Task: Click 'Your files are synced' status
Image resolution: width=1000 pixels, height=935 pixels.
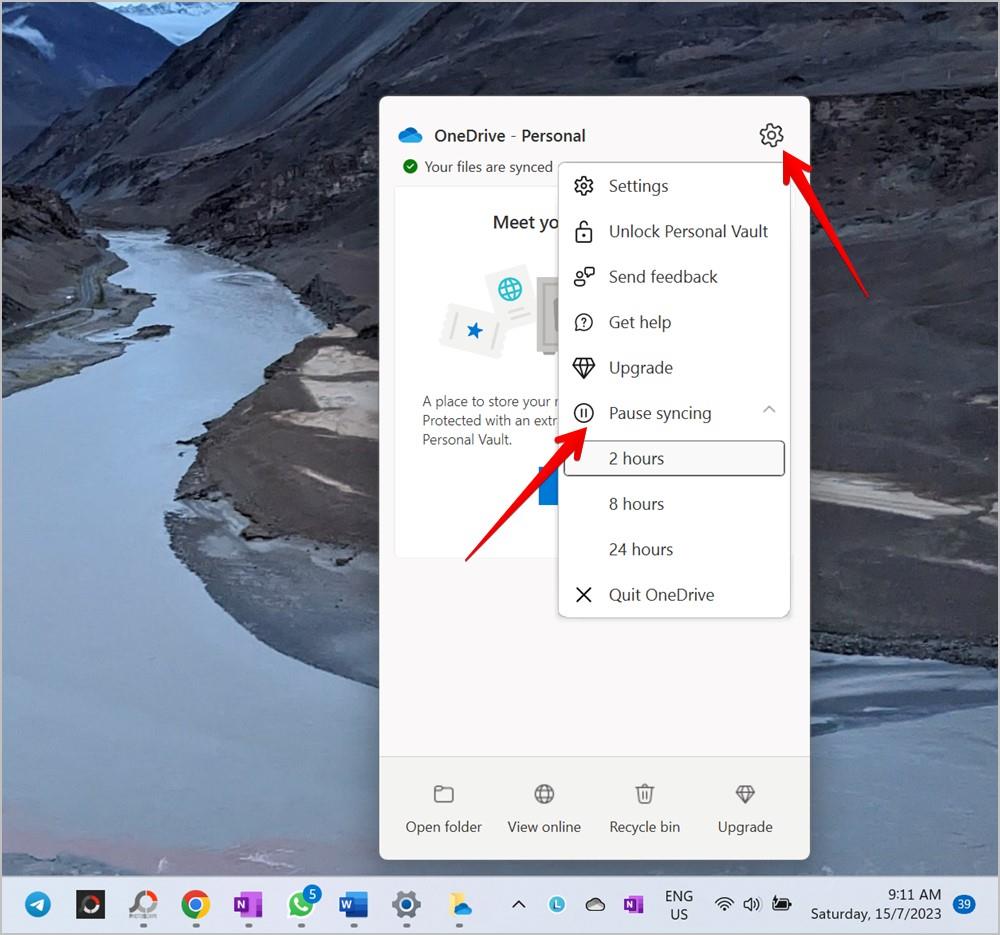Action: (478, 167)
